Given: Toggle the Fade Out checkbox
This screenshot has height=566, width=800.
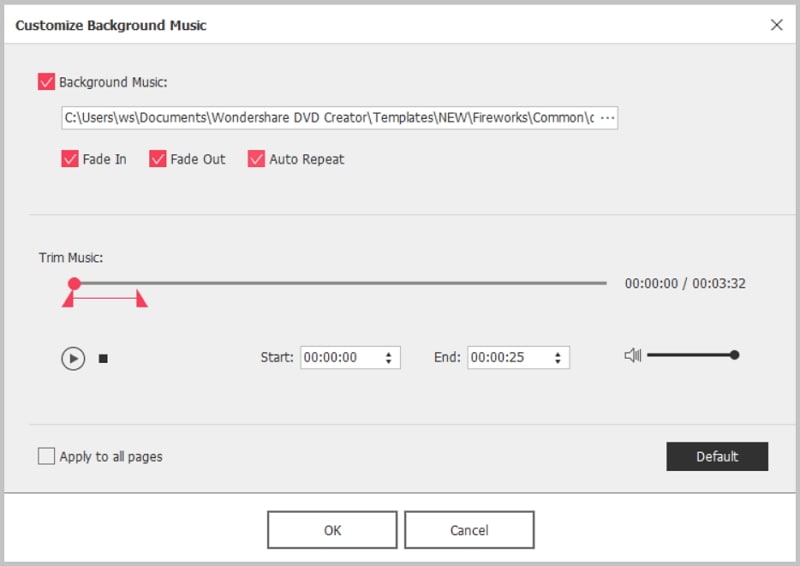Looking at the screenshot, I should [158, 159].
